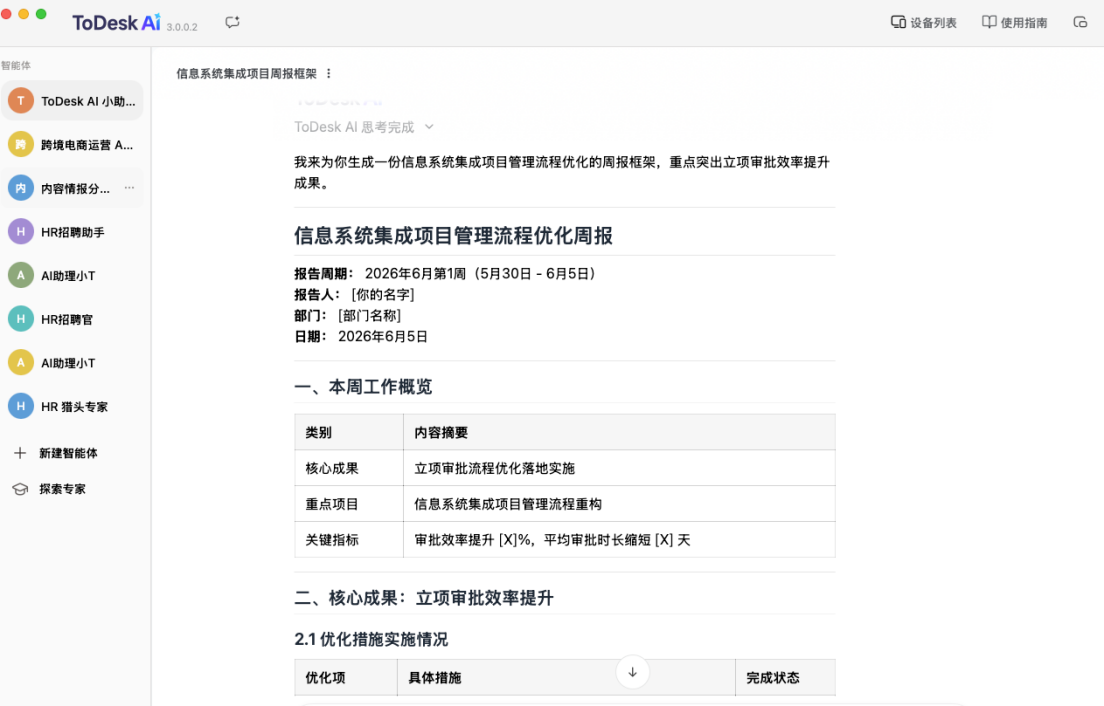Click the 2.1 优化措施实施情况 subheading

coord(371,639)
